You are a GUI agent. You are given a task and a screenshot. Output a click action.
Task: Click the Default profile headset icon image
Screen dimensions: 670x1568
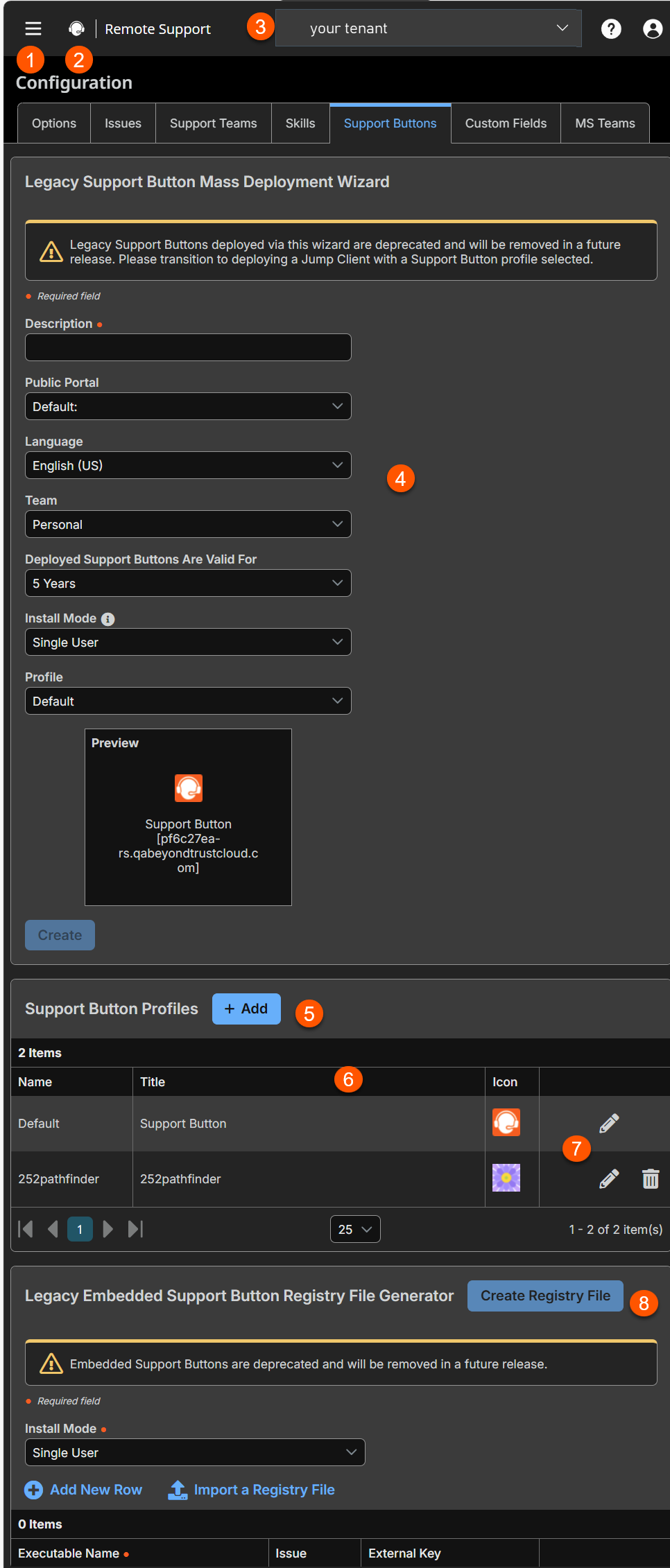506,1122
